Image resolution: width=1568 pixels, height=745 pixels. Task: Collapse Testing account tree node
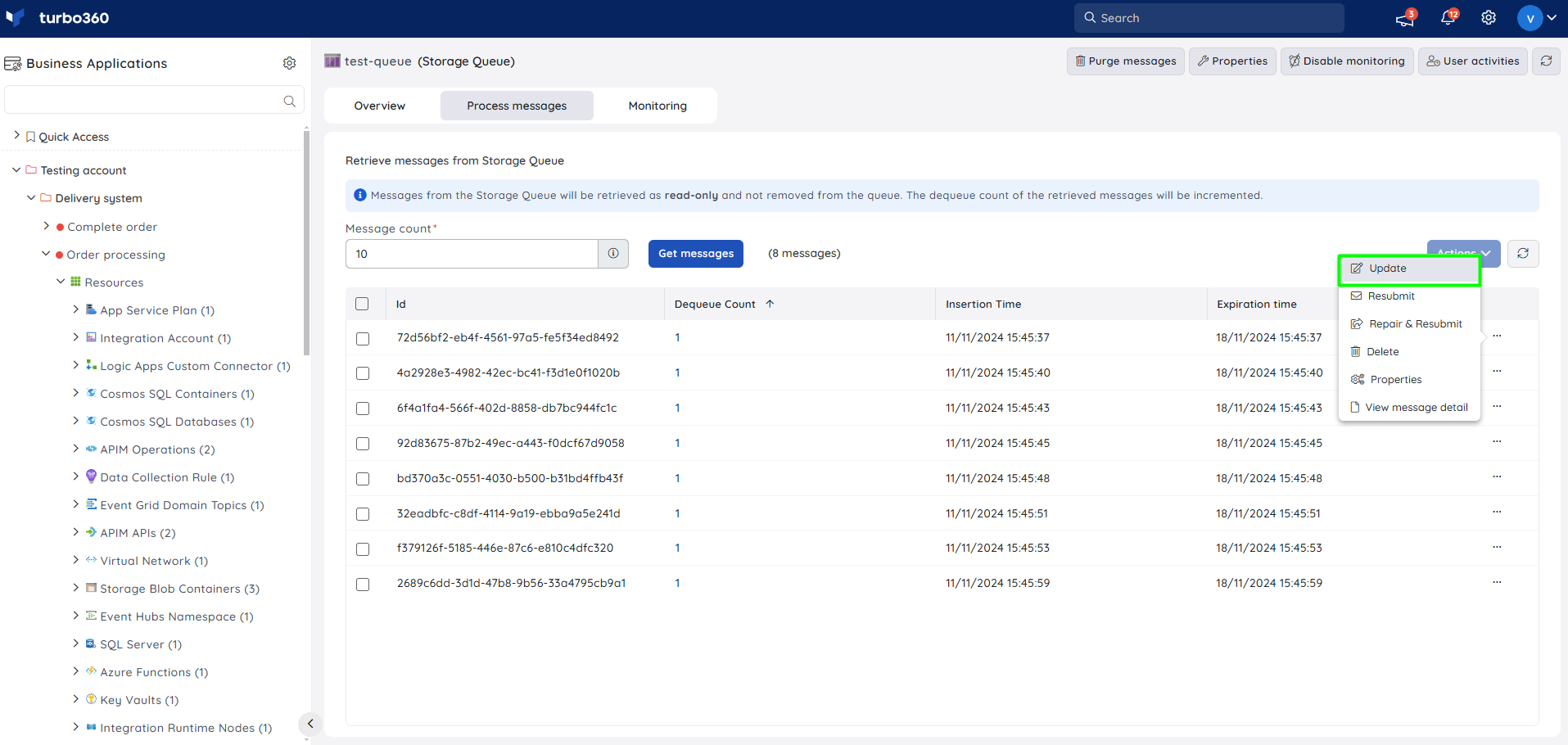(x=16, y=169)
